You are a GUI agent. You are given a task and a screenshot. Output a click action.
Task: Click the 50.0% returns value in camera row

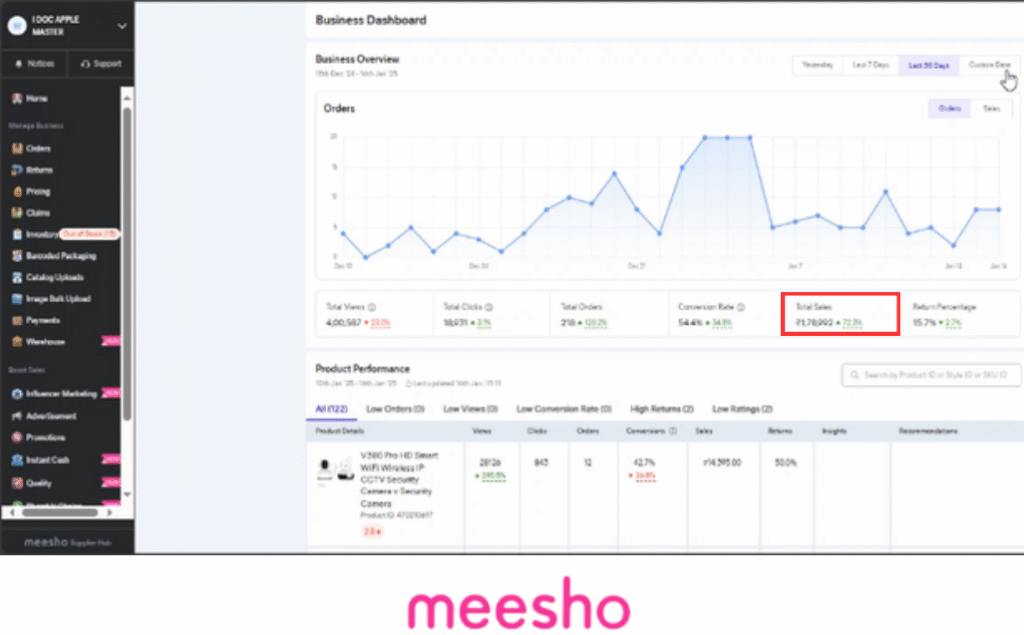pos(785,463)
